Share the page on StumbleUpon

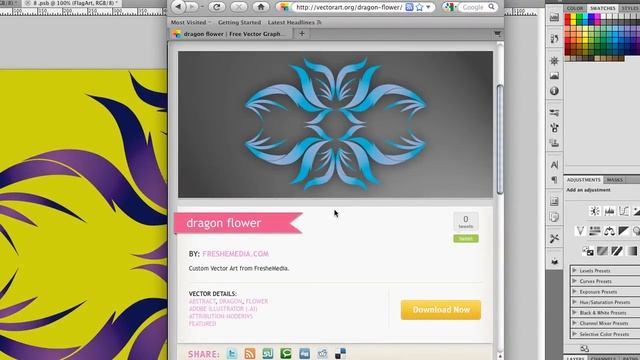(x=268, y=353)
